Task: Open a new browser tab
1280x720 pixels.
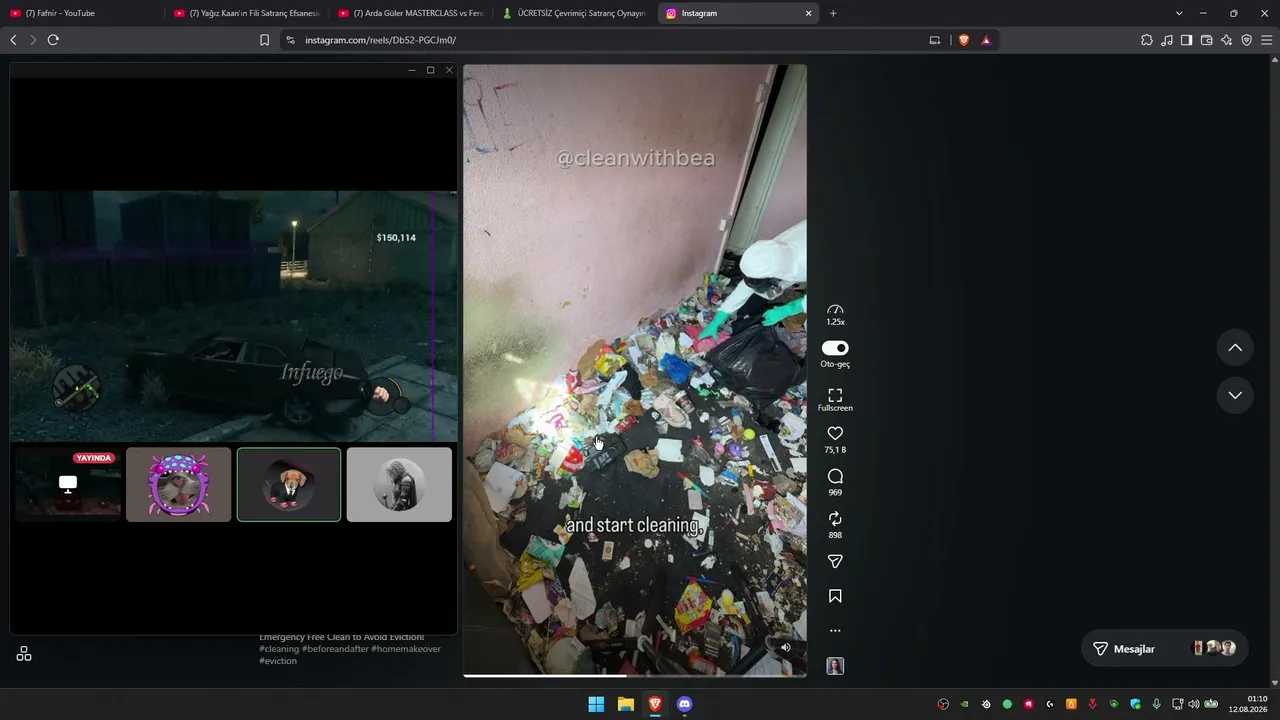Action: point(833,13)
